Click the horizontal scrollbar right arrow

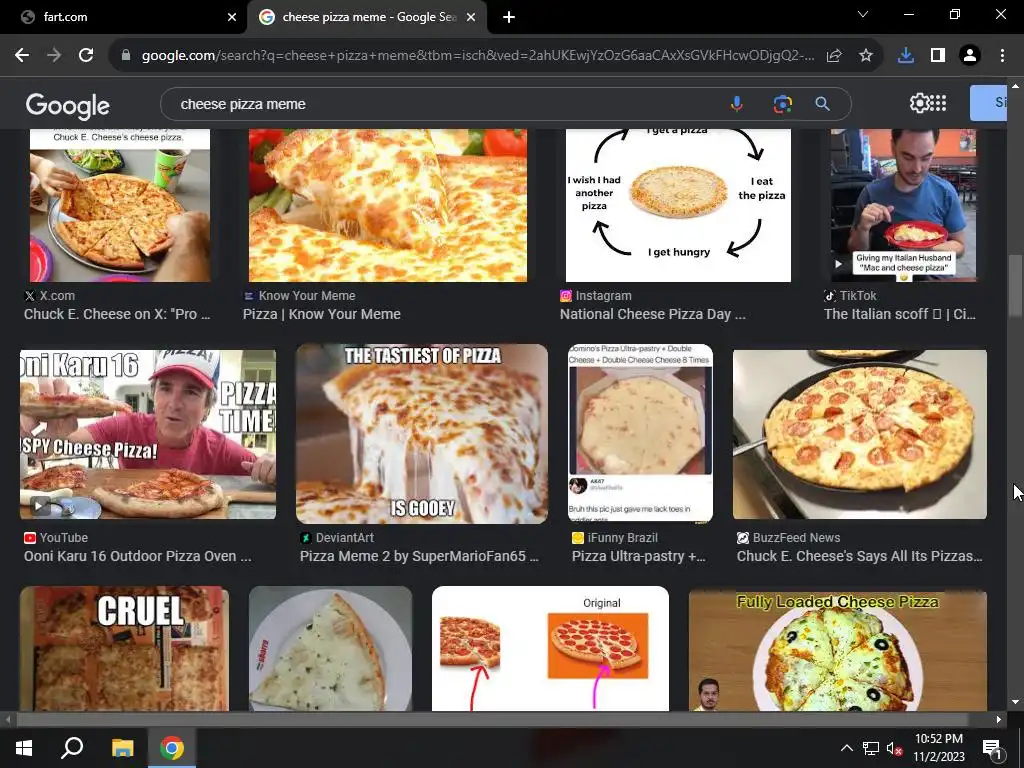999,720
